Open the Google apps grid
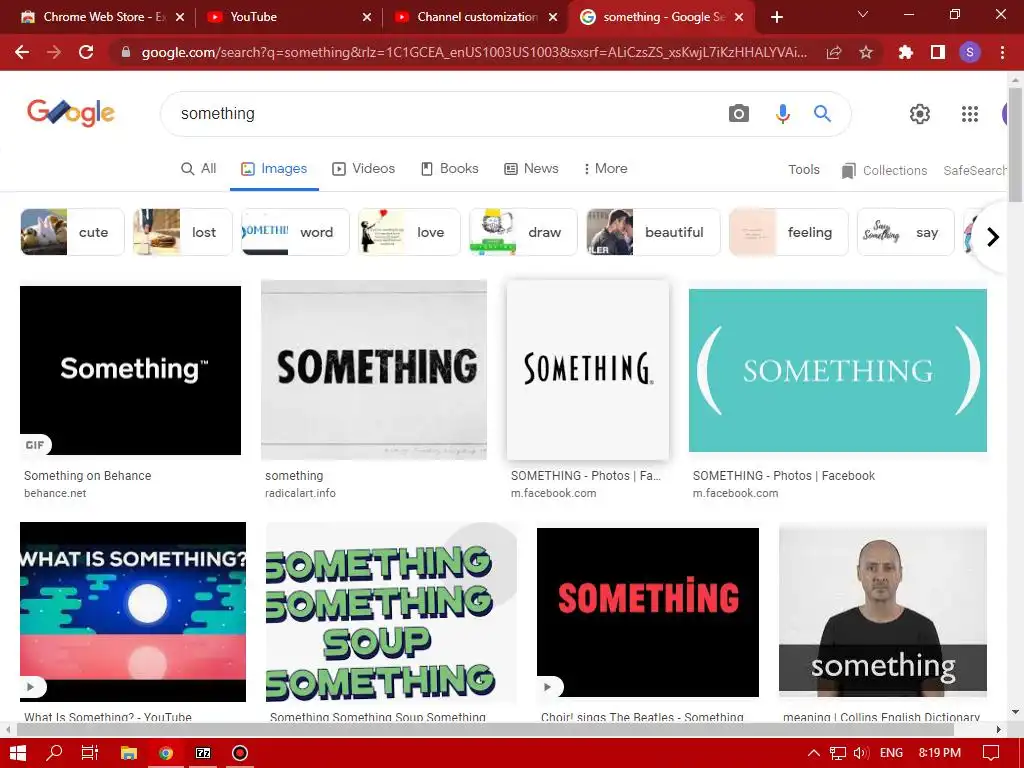Screen dimensions: 1024x768 pyautogui.click(x=970, y=114)
